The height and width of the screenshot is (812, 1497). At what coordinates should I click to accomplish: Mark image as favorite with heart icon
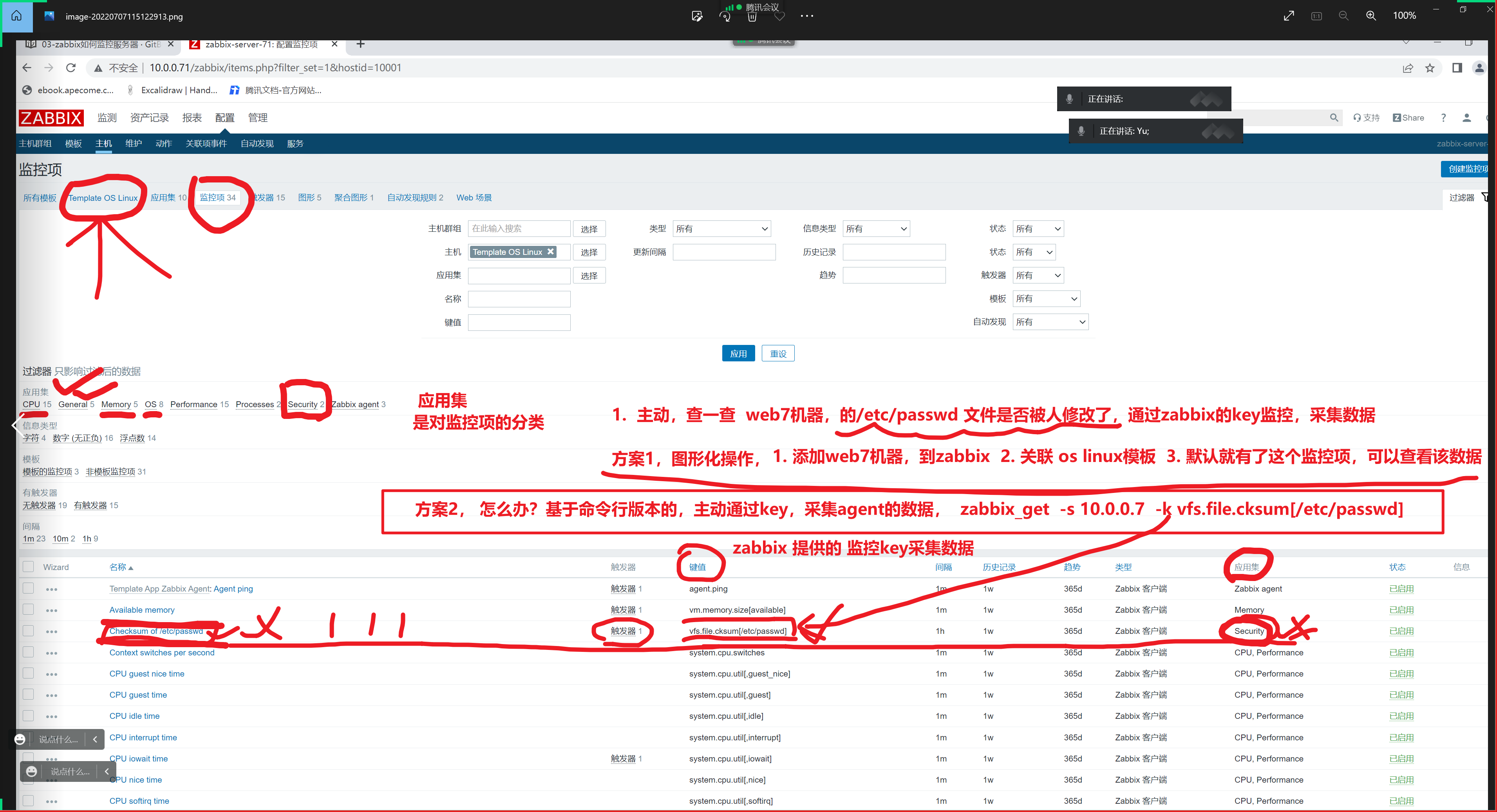779,16
